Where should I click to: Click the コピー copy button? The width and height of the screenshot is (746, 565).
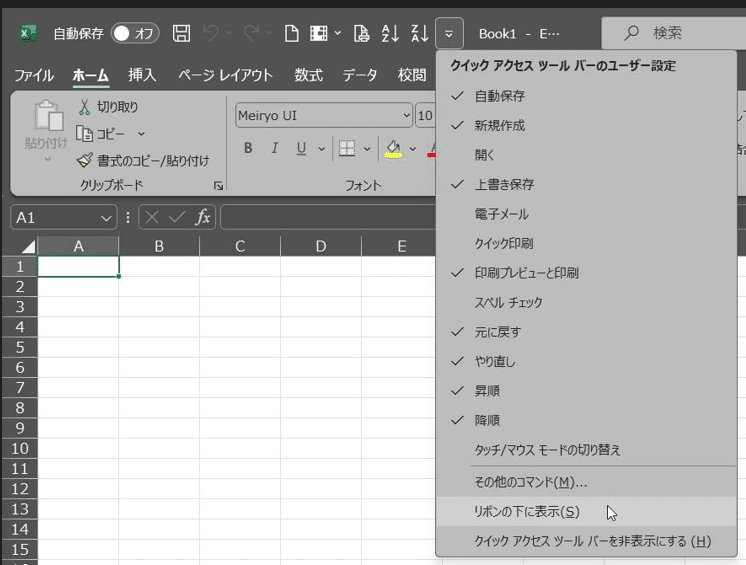pos(101,134)
